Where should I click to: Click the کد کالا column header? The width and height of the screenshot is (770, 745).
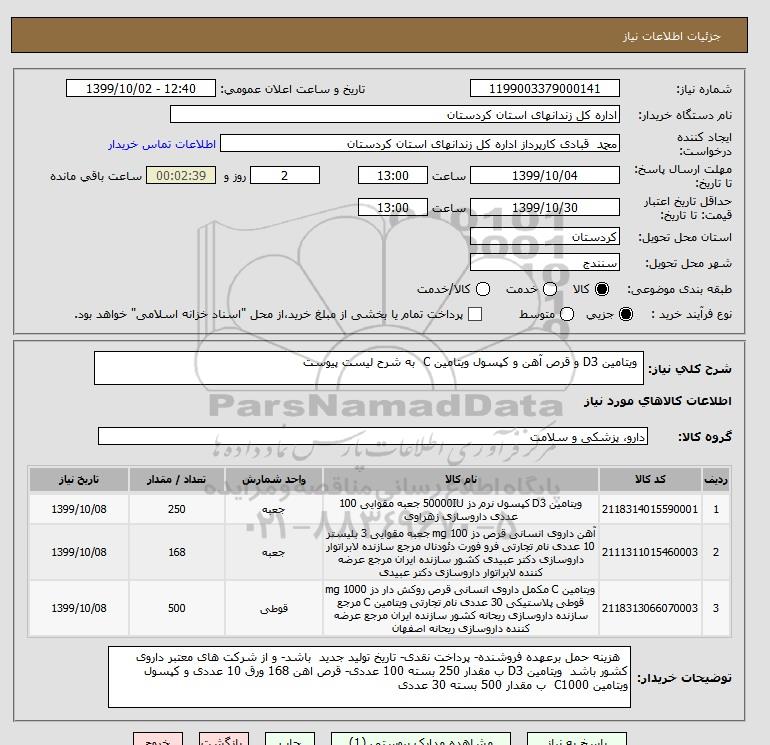(x=650, y=479)
